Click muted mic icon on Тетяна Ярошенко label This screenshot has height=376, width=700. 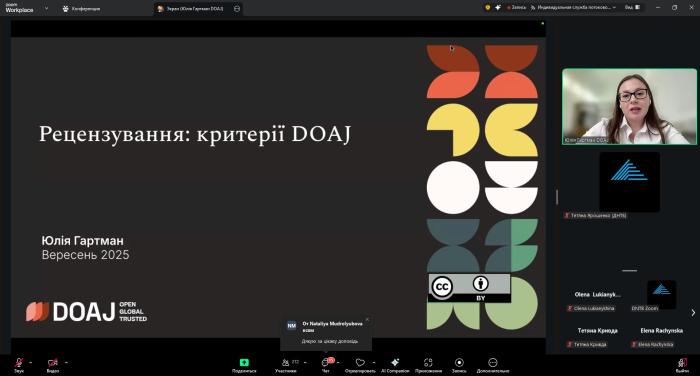[x=567, y=215]
